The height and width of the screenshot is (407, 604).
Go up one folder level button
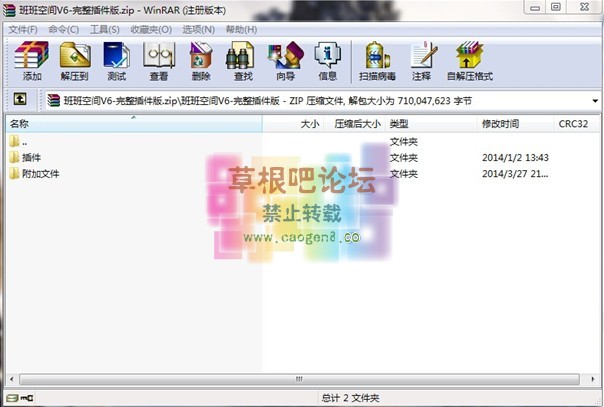coord(20,99)
